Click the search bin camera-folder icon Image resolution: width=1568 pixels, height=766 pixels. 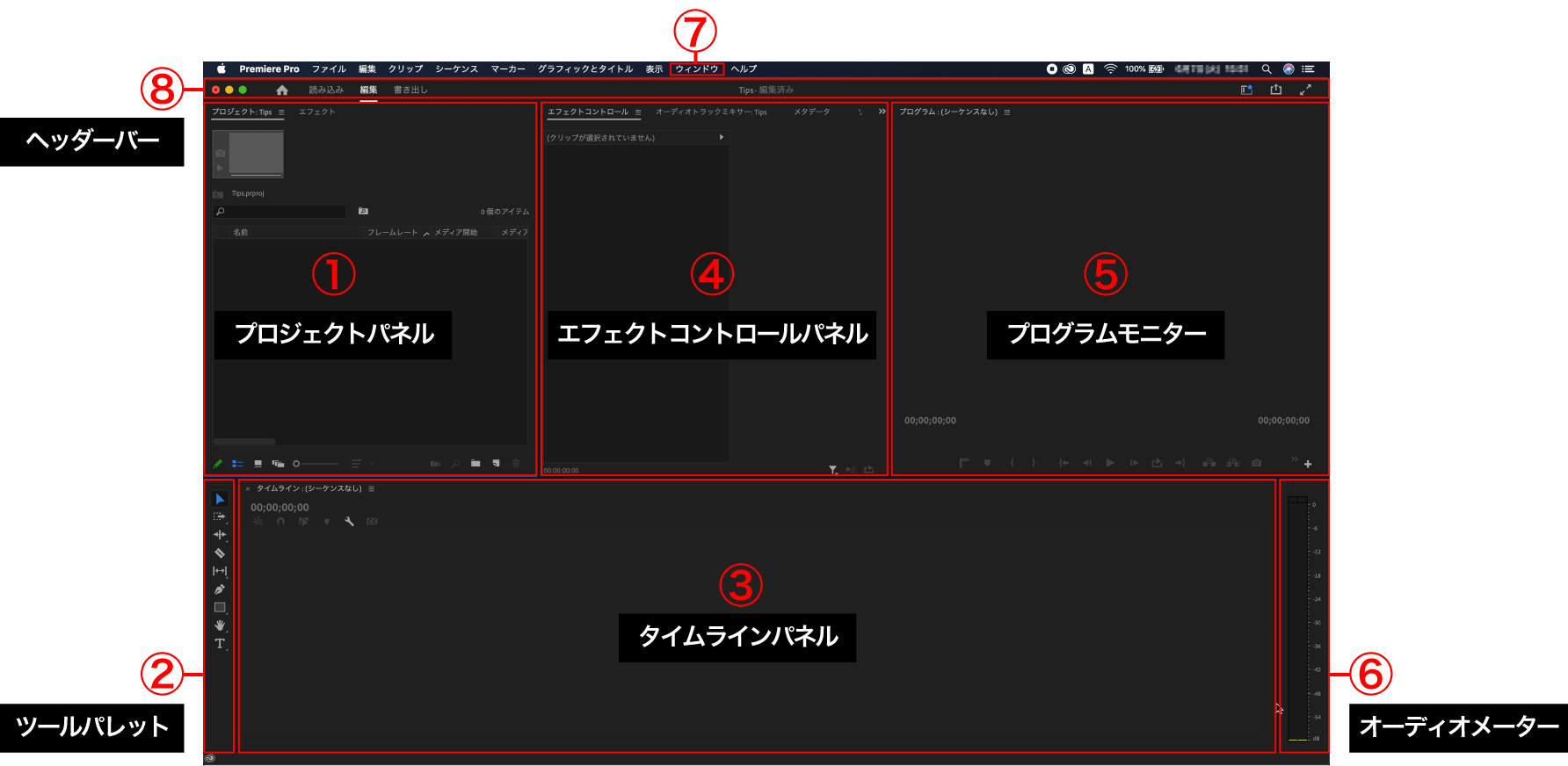(x=363, y=211)
